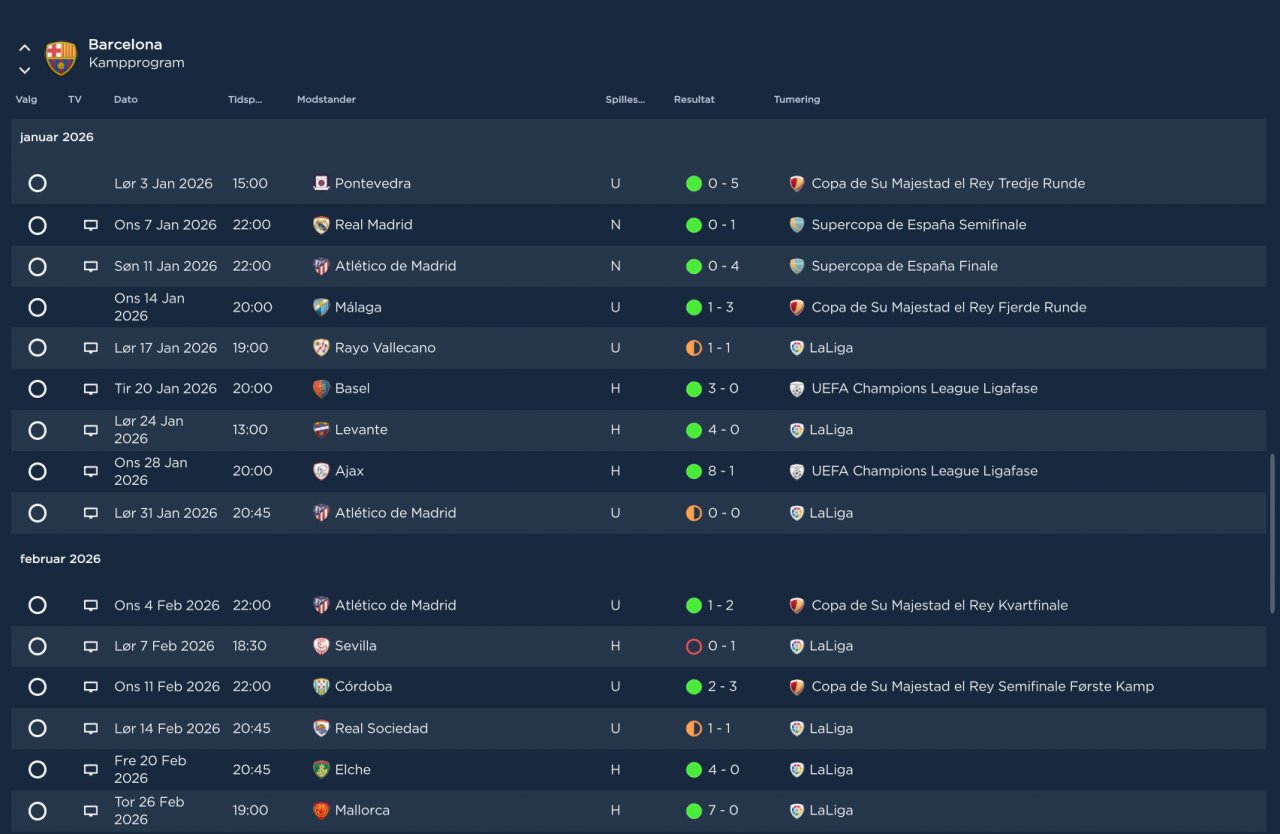Click the TV icon for the Elche match
Screen dimensions: 1280x834
91,770
